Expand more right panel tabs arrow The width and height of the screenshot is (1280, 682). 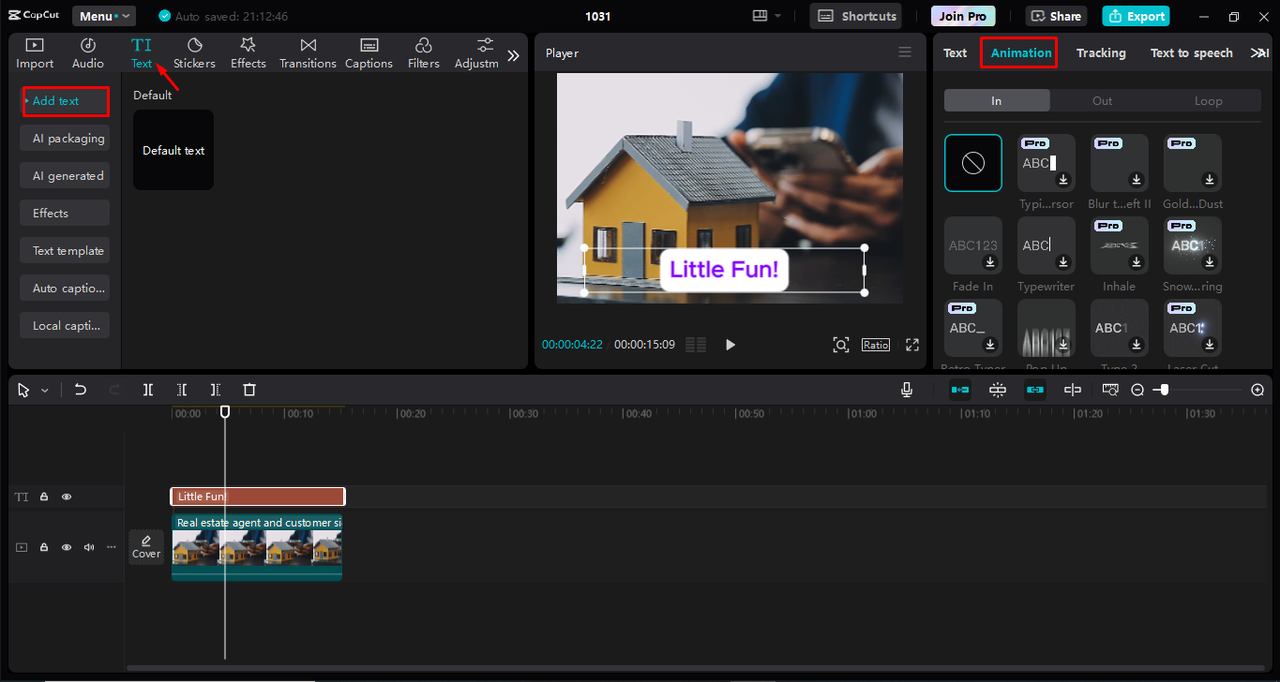1259,53
